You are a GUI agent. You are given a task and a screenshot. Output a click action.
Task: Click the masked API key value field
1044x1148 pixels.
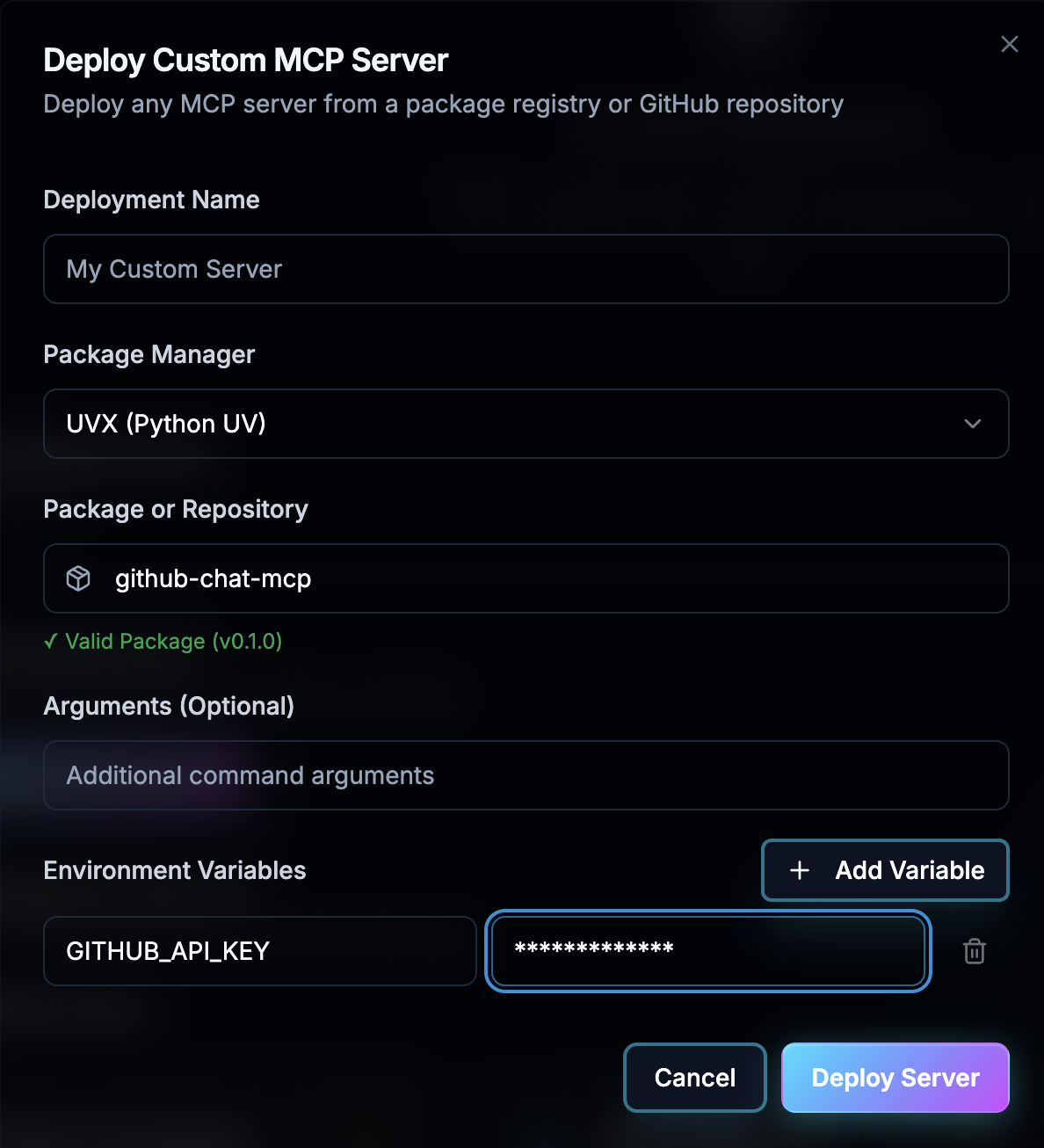[707, 951]
